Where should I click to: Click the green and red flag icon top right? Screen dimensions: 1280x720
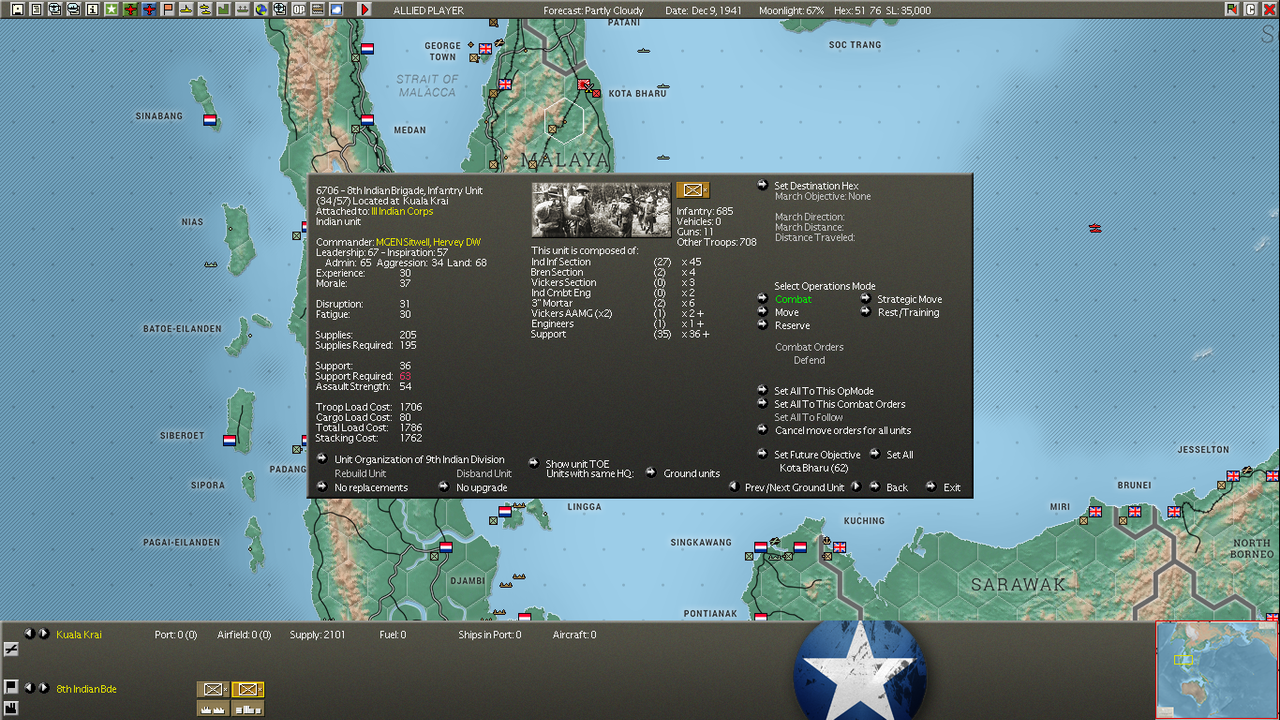coord(1232,9)
